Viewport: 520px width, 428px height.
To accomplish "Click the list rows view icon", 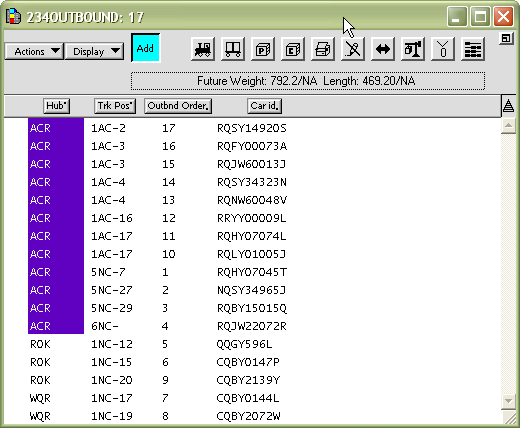I will [473, 49].
